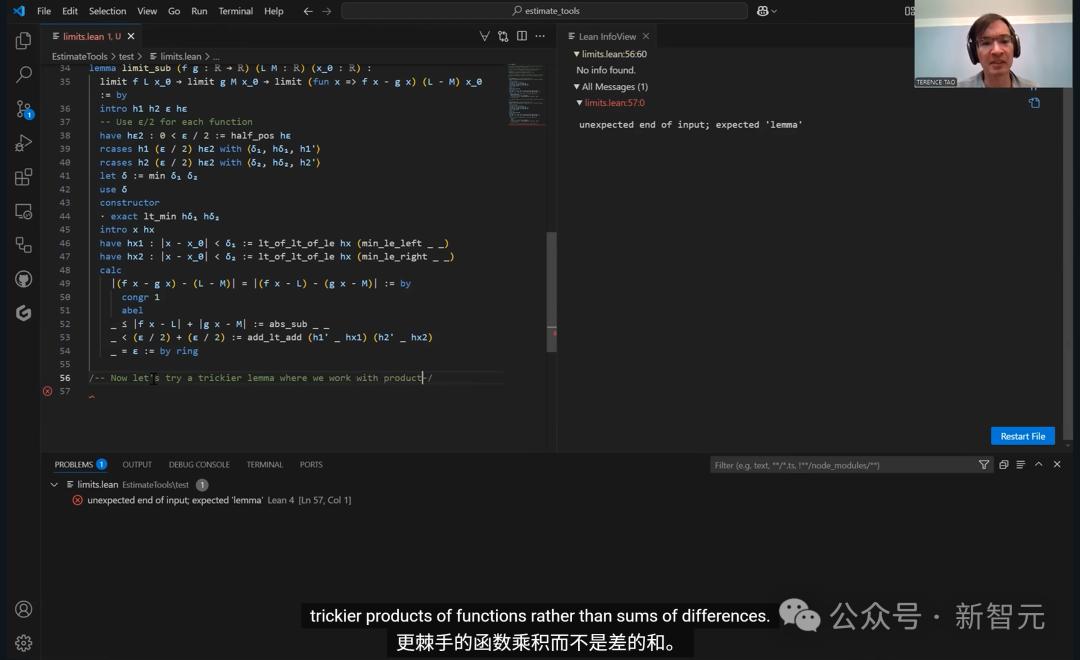Image resolution: width=1080 pixels, height=660 pixels.
Task: Open the GitHub icon in activity bar
Action: click(x=23, y=279)
